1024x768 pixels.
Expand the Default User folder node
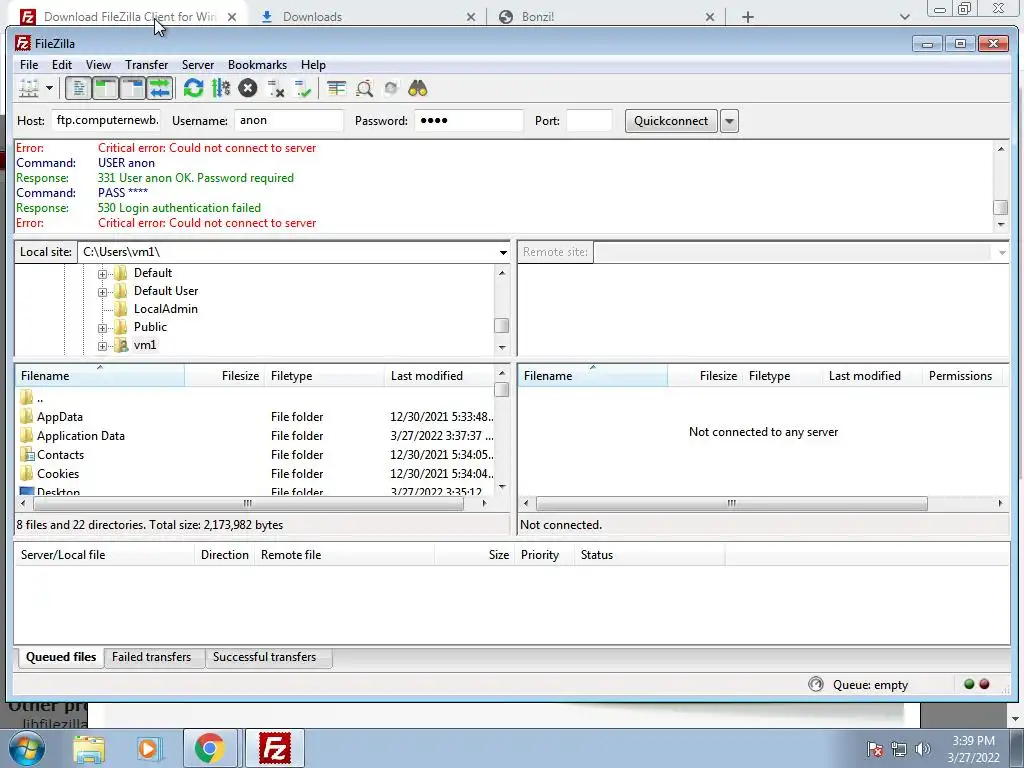(103, 292)
